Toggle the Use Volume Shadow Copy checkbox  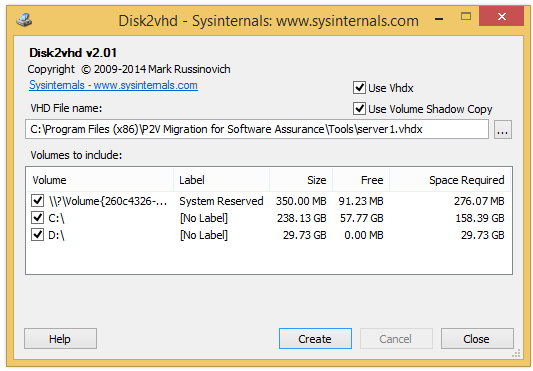(x=359, y=109)
